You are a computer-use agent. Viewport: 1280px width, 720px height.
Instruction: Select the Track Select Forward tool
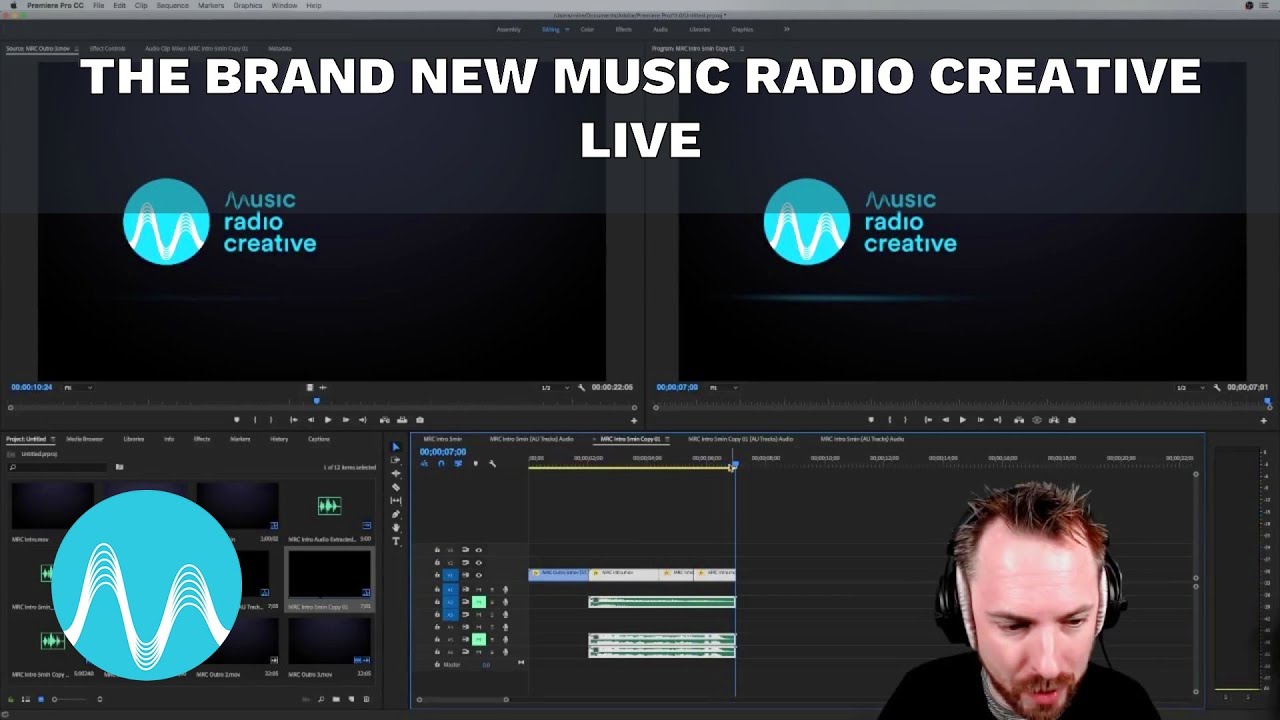tap(396, 461)
